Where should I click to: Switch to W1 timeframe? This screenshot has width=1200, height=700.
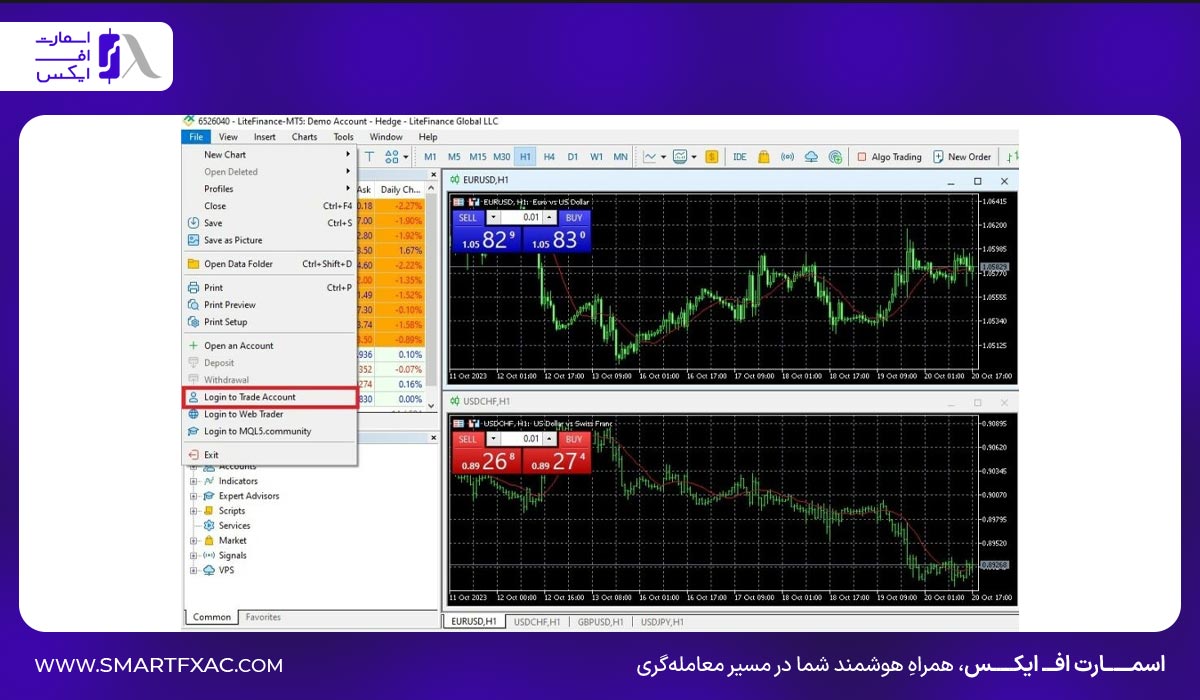point(597,157)
